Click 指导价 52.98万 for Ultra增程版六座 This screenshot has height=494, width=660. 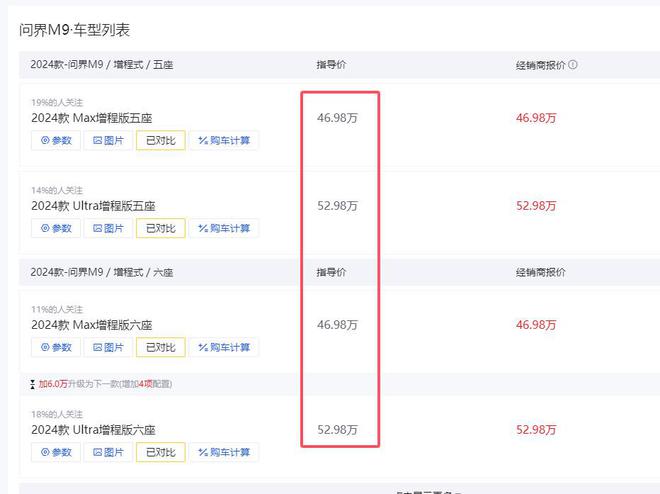(337, 430)
